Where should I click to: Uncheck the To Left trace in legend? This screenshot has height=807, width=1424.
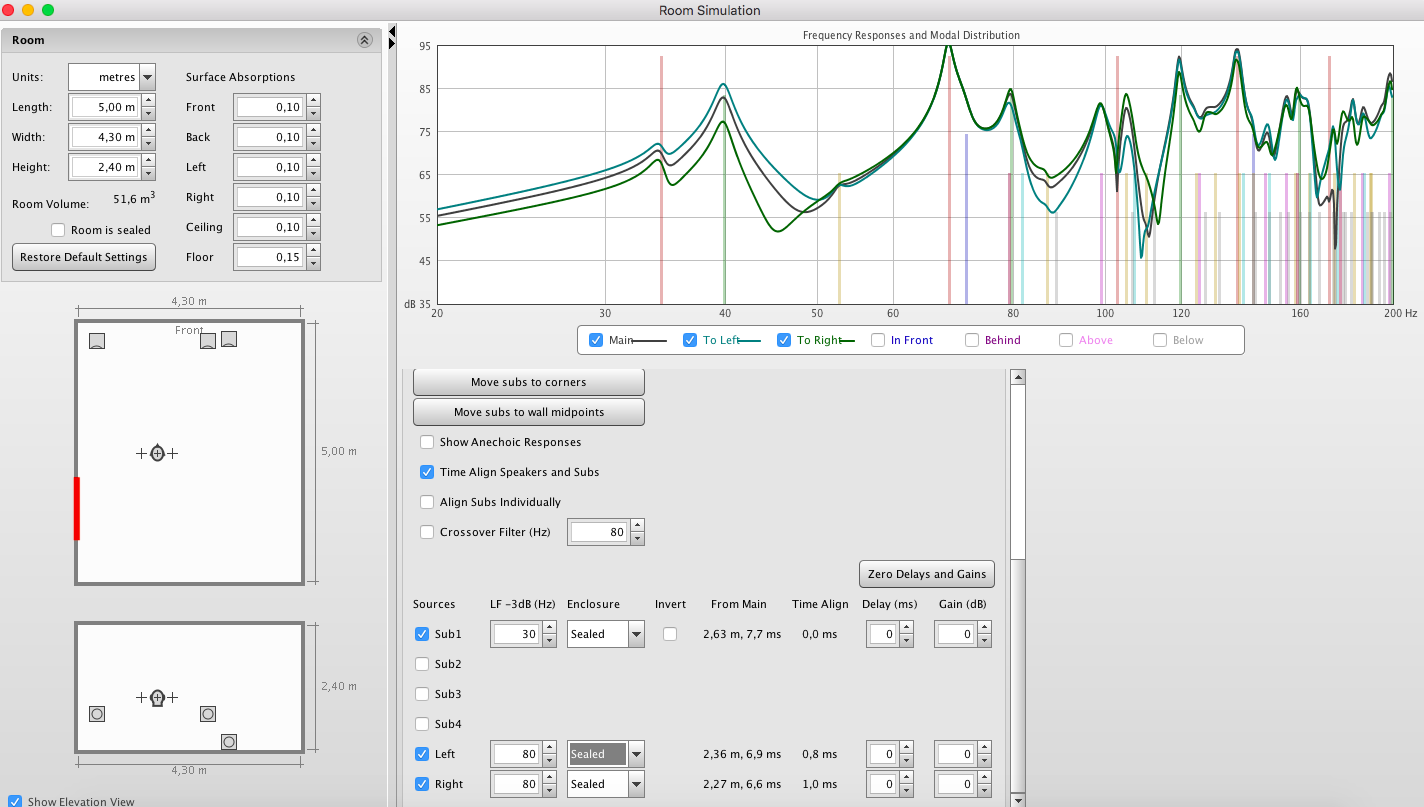(690, 340)
